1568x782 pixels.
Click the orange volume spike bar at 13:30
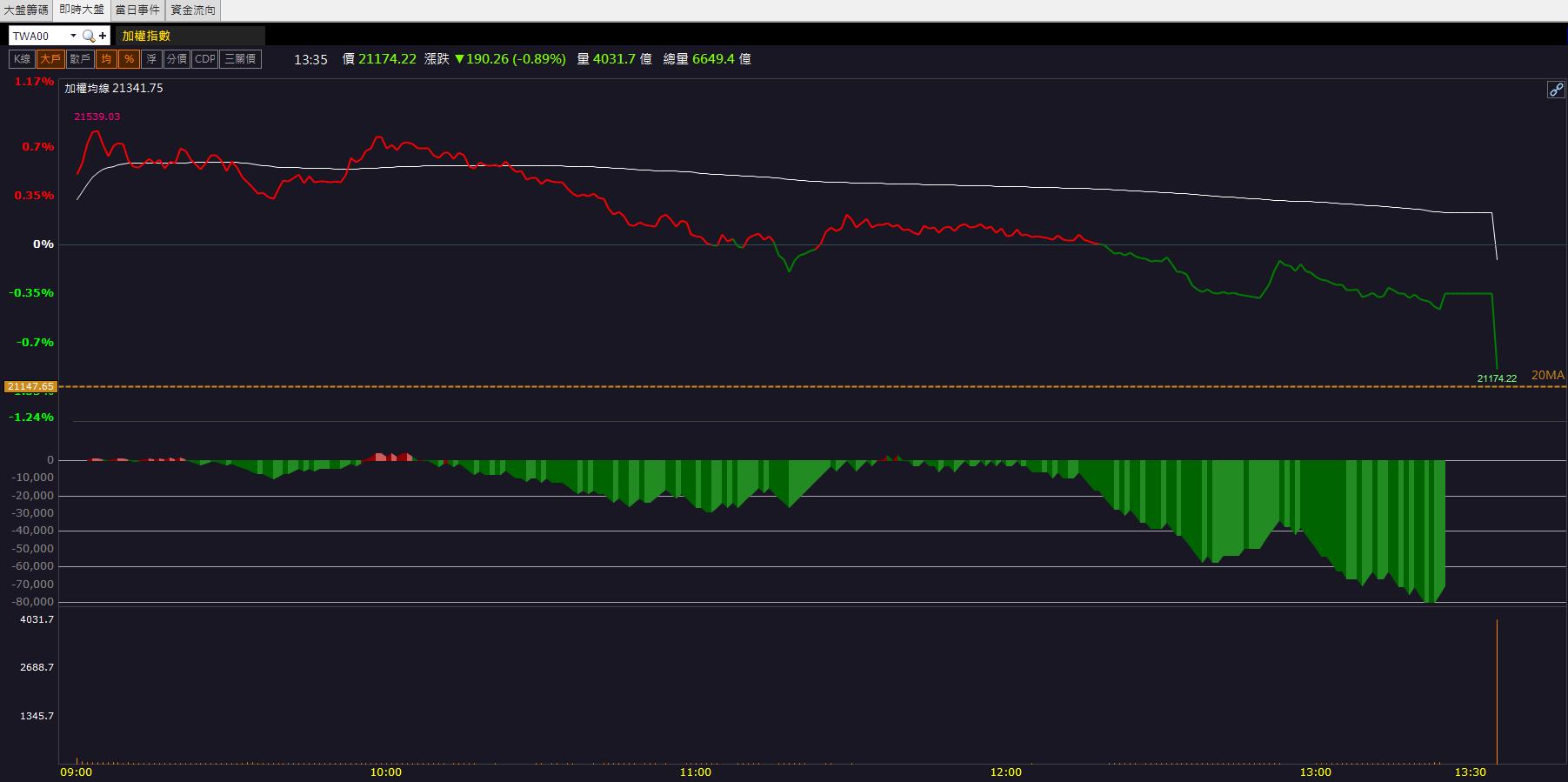[x=1497, y=692]
